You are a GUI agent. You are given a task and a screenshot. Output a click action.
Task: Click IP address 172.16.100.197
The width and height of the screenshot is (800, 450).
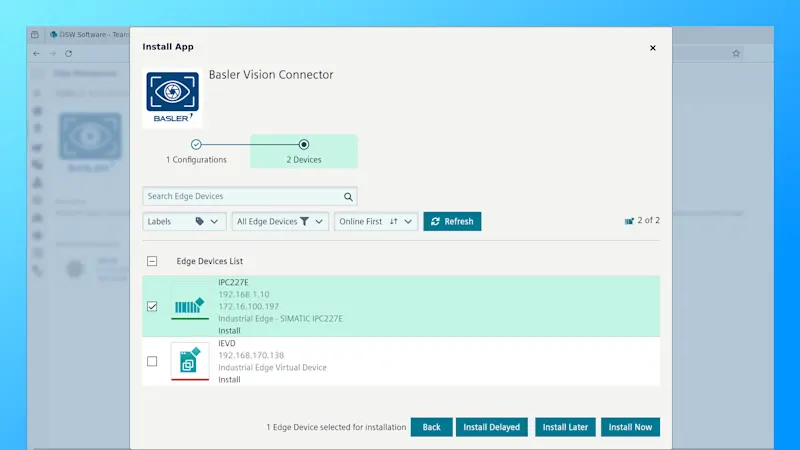tap(248, 307)
